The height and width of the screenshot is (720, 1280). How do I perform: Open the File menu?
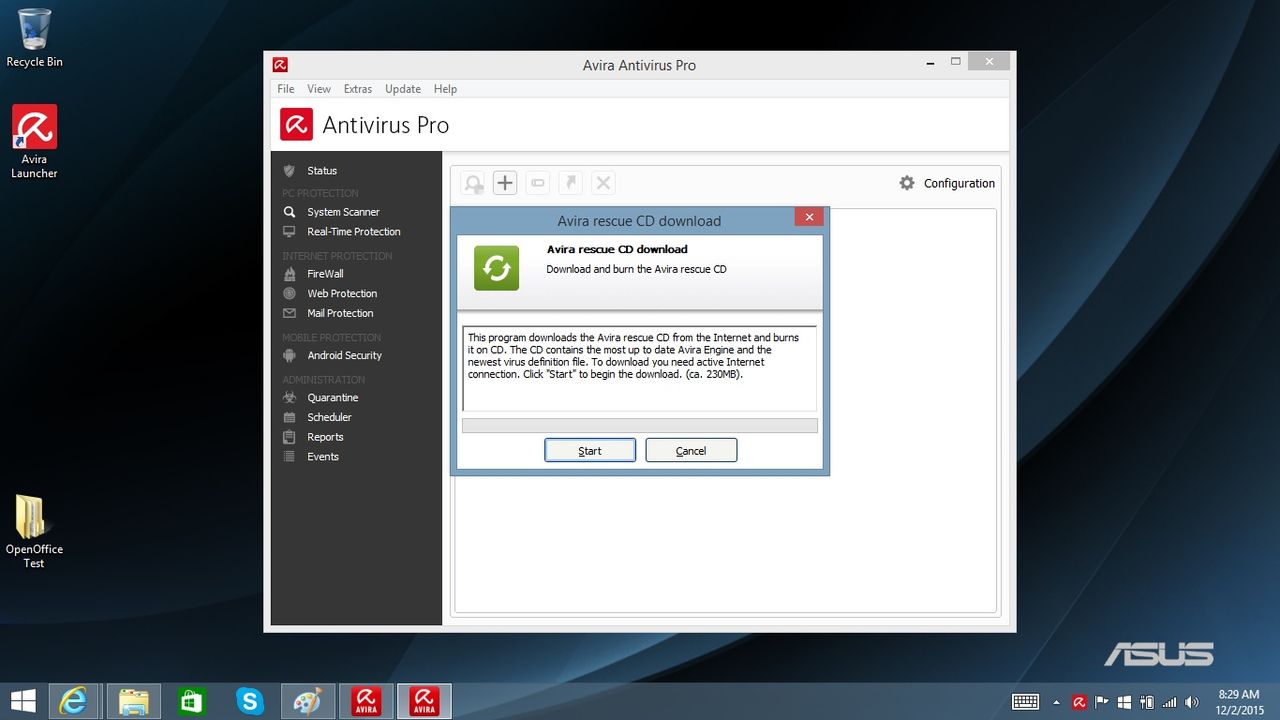point(286,89)
